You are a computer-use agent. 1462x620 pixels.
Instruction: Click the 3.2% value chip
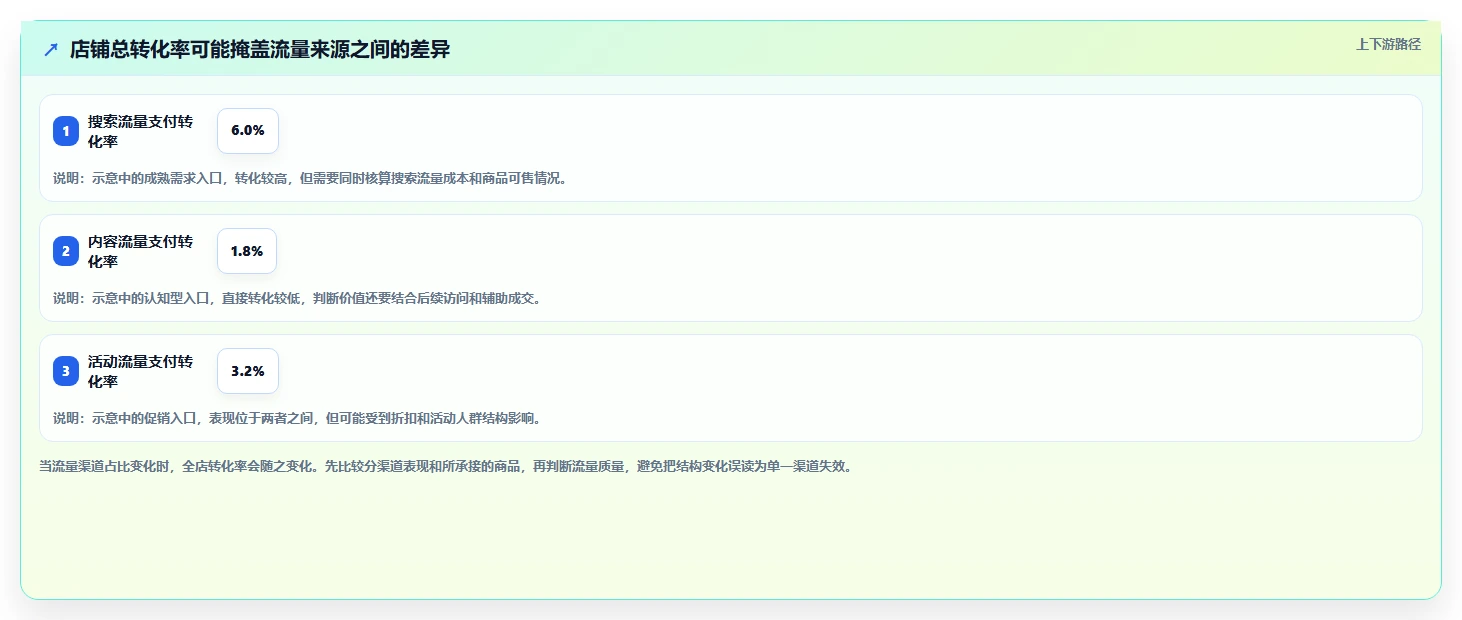tap(248, 371)
